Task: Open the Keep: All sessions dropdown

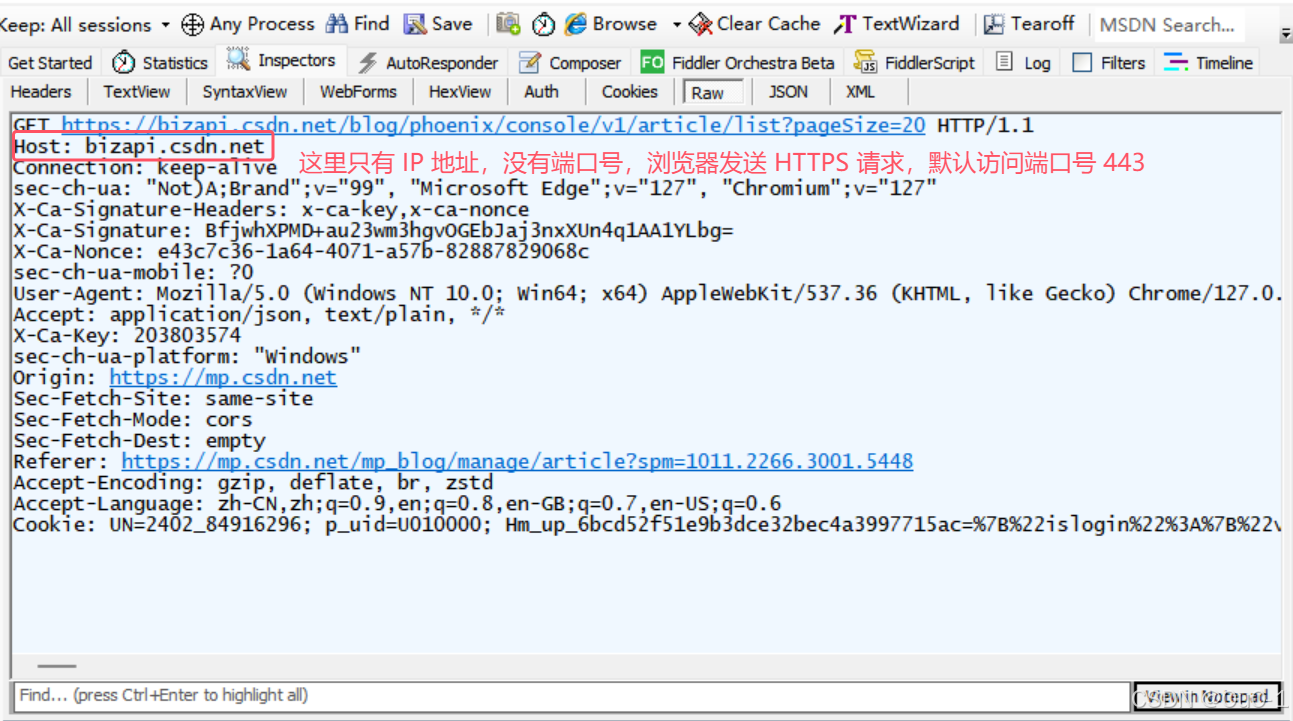Action: tap(86, 25)
